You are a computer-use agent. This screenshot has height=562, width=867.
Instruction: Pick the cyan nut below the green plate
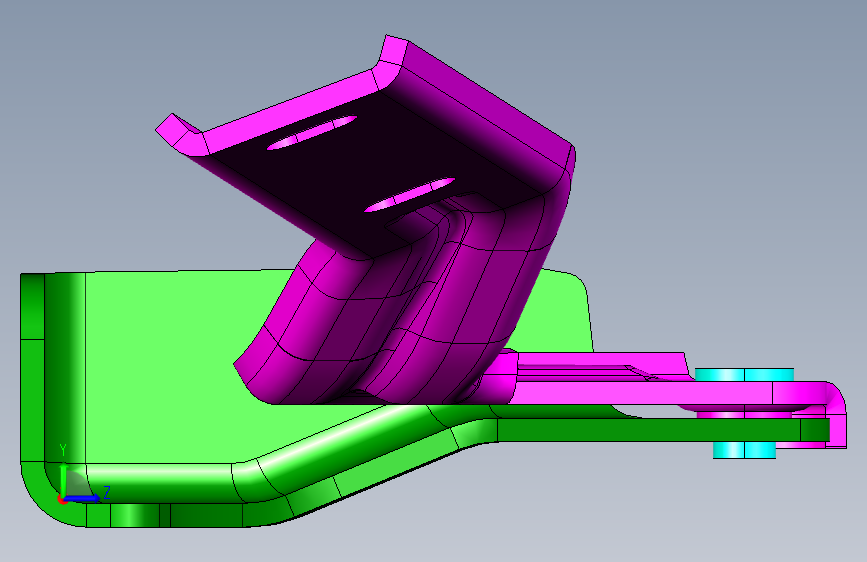(744, 450)
